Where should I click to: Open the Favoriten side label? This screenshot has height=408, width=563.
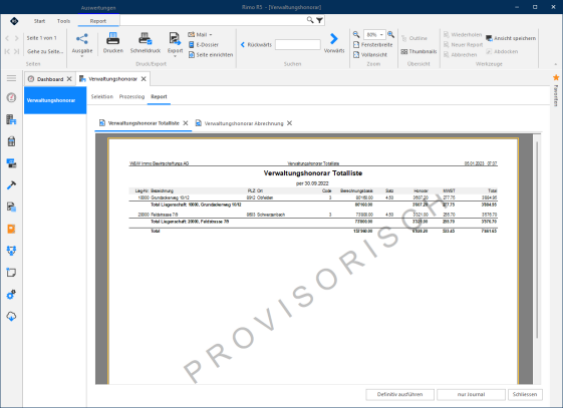[556, 95]
